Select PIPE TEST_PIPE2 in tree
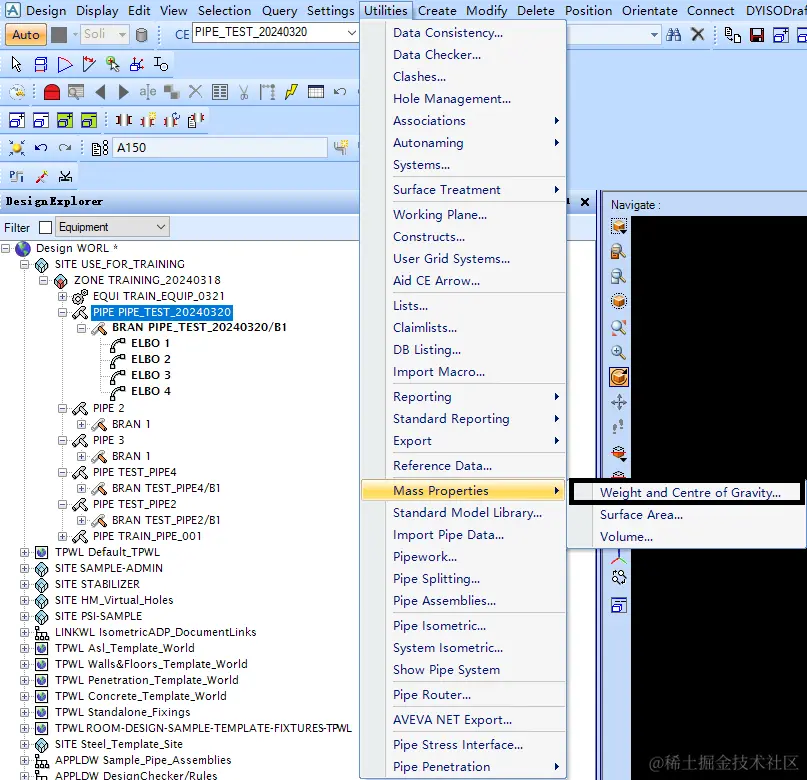Image resolution: width=807 pixels, height=780 pixels. [134, 504]
